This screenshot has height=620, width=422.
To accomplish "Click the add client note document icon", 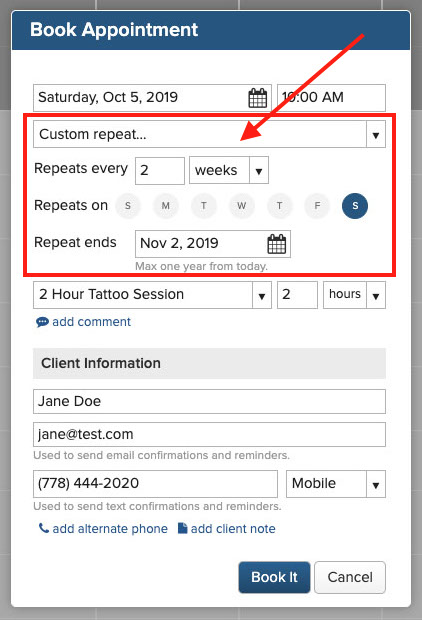I will point(182,528).
